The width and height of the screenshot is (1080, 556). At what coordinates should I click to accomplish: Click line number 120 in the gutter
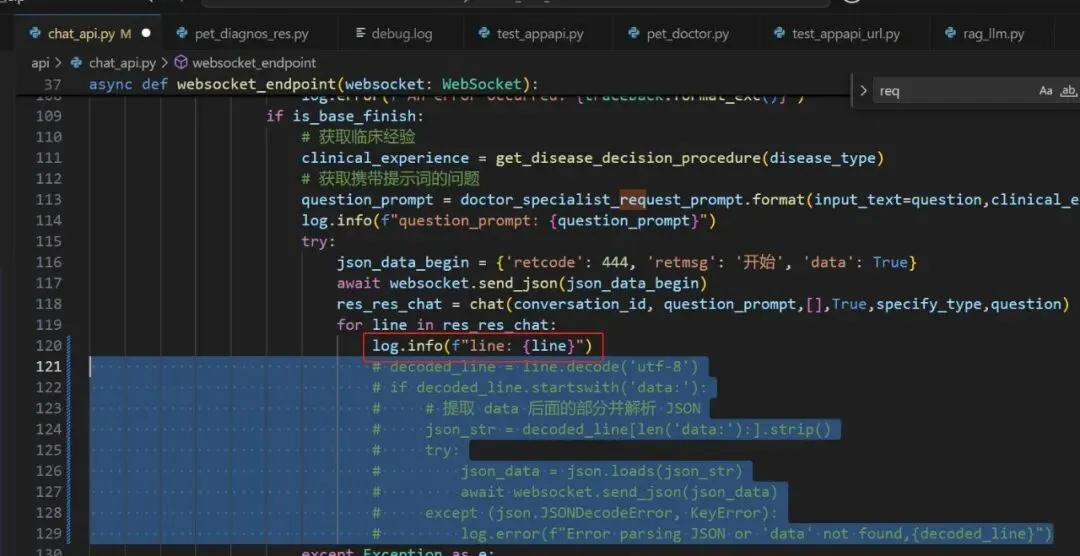point(48,345)
